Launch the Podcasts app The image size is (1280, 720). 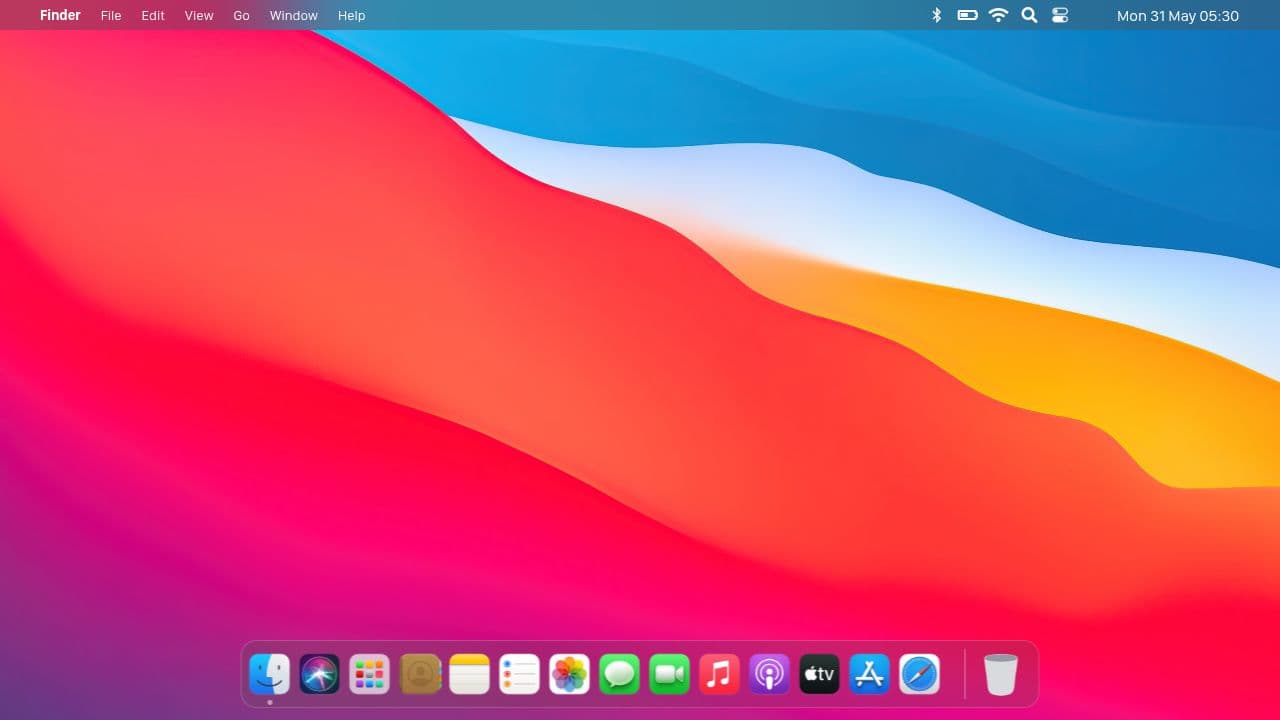click(x=770, y=674)
